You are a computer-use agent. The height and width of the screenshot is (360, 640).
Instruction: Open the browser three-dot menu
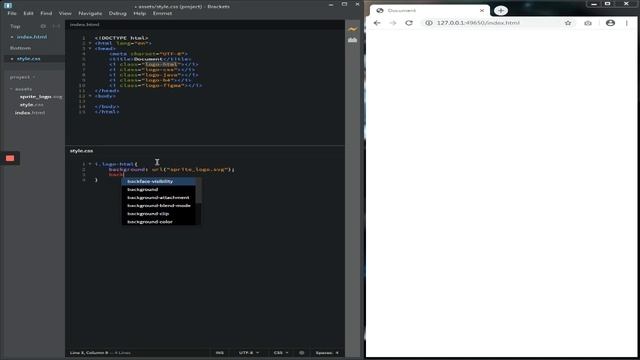627,23
